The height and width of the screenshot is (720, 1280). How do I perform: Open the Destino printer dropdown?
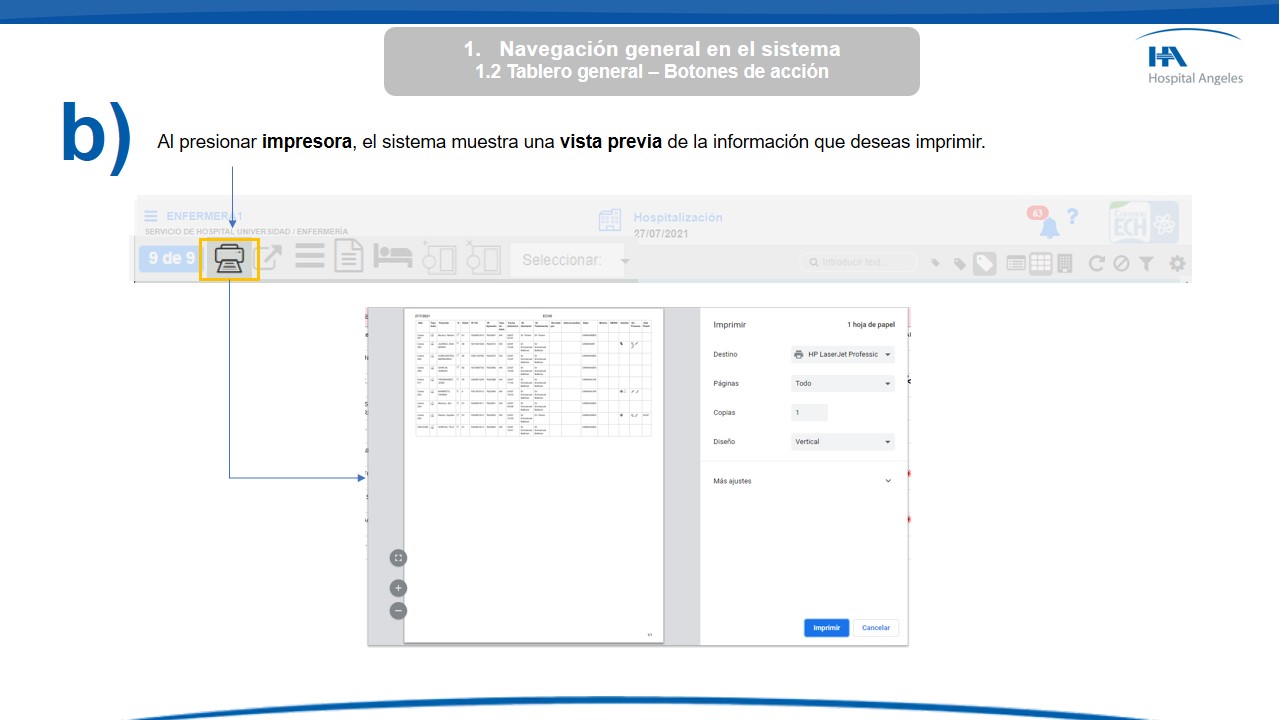pos(842,354)
